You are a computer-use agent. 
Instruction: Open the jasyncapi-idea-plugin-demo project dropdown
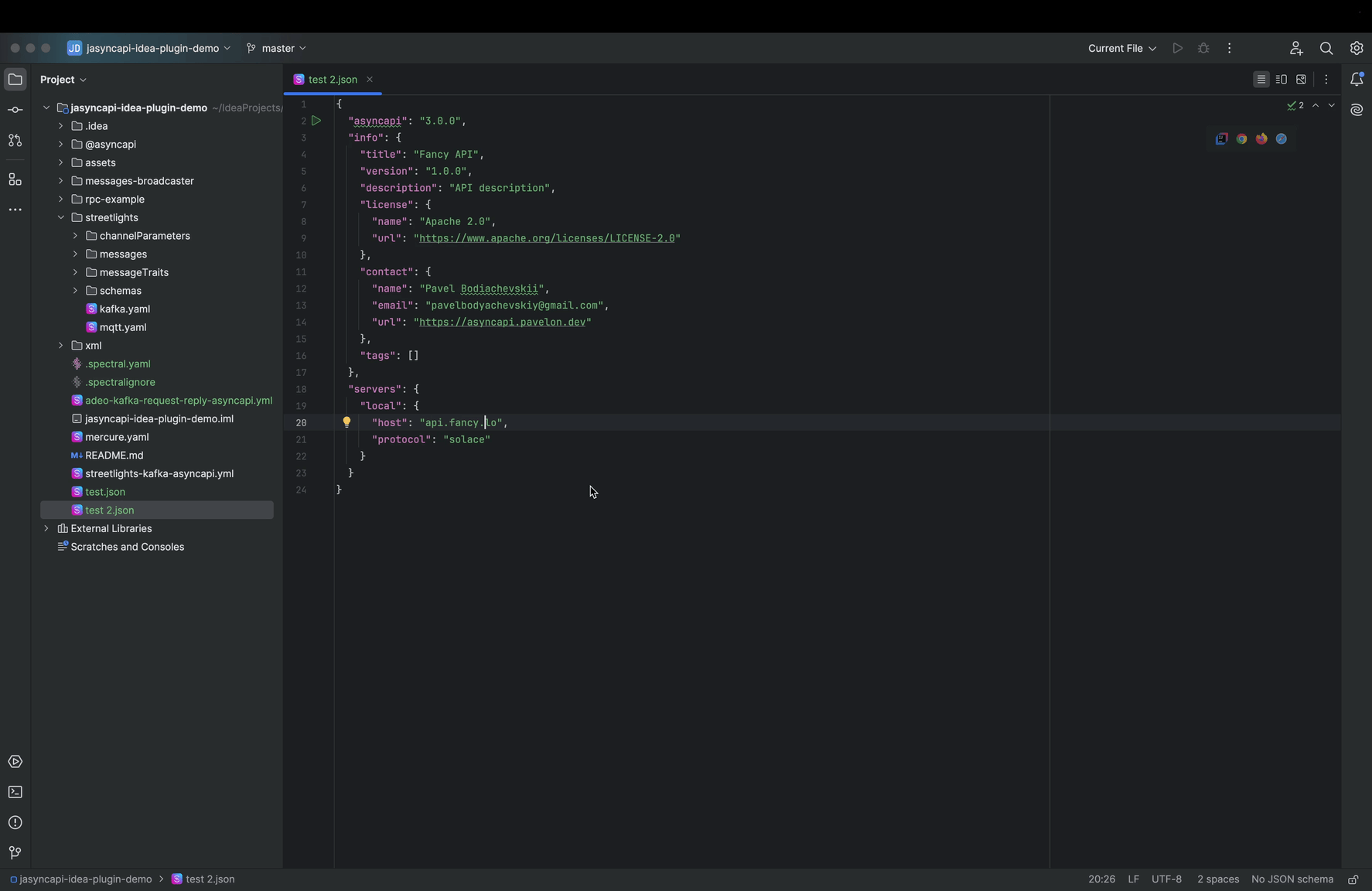[148, 48]
